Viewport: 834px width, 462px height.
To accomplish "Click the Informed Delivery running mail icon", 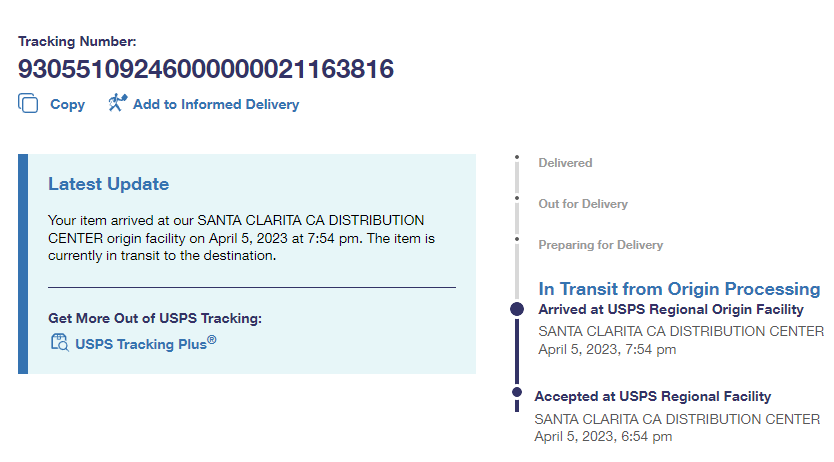I will pyautogui.click(x=118, y=103).
